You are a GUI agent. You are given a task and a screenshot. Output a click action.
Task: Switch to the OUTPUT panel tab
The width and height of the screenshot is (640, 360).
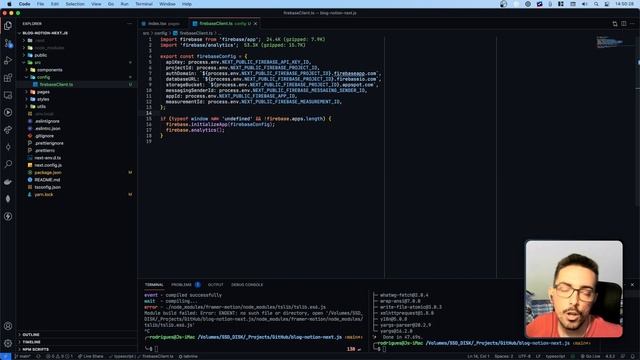[x=216, y=284]
